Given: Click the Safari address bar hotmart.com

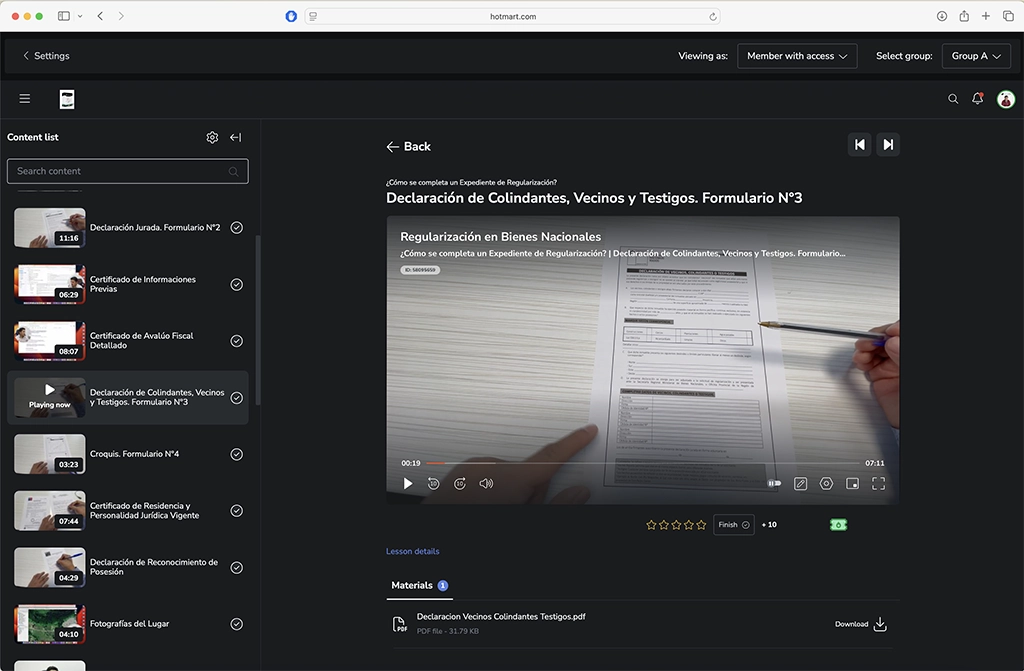Looking at the screenshot, I should tap(513, 16).
